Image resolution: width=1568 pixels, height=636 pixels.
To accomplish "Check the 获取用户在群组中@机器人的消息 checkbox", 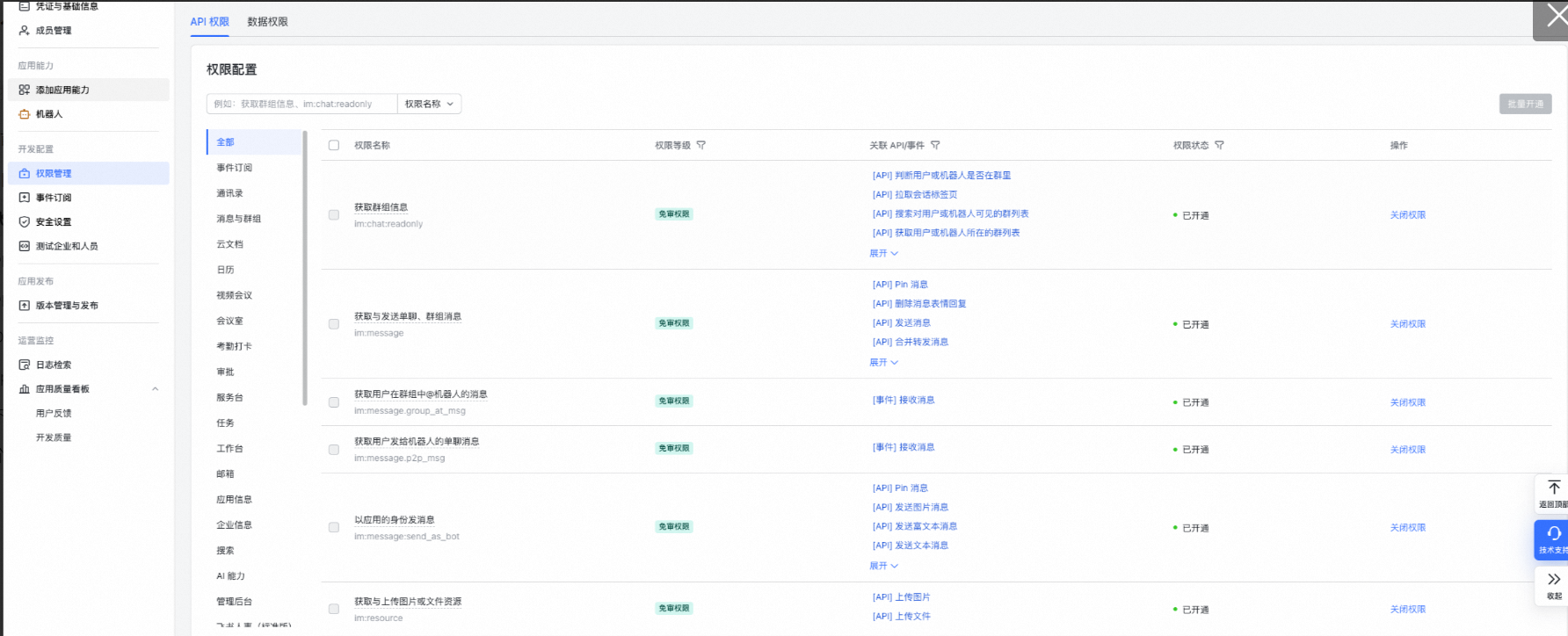I will coord(334,402).
